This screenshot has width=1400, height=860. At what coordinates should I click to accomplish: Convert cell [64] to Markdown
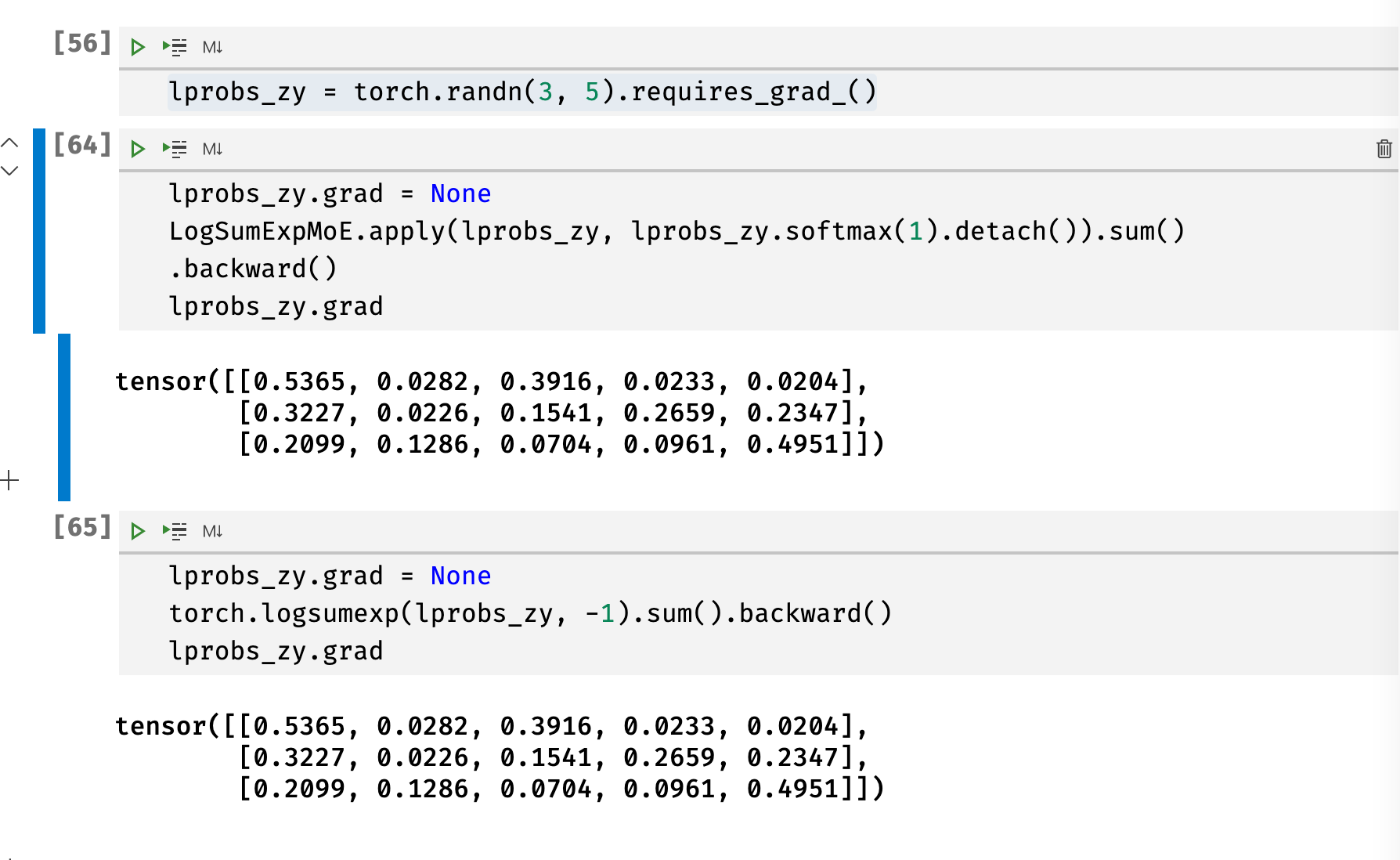tap(212, 149)
